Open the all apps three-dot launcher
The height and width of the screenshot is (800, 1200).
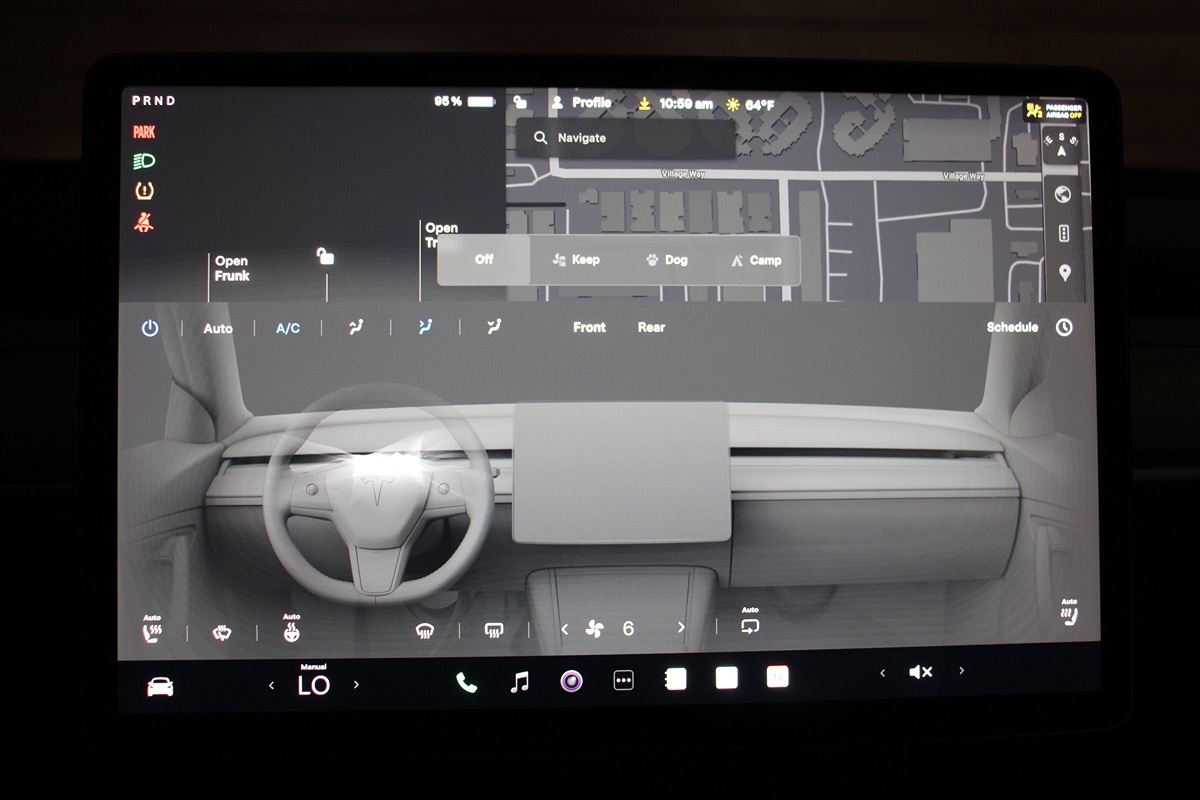[623, 681]
